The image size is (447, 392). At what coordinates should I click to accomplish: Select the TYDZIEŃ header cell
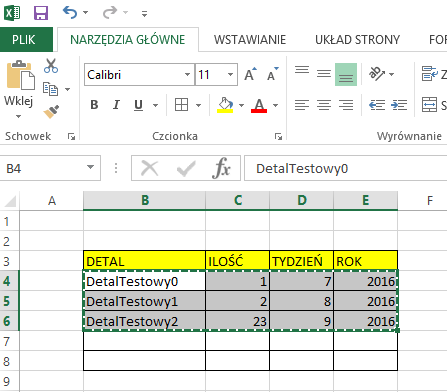pyautogui.click(x=301, y=260)
